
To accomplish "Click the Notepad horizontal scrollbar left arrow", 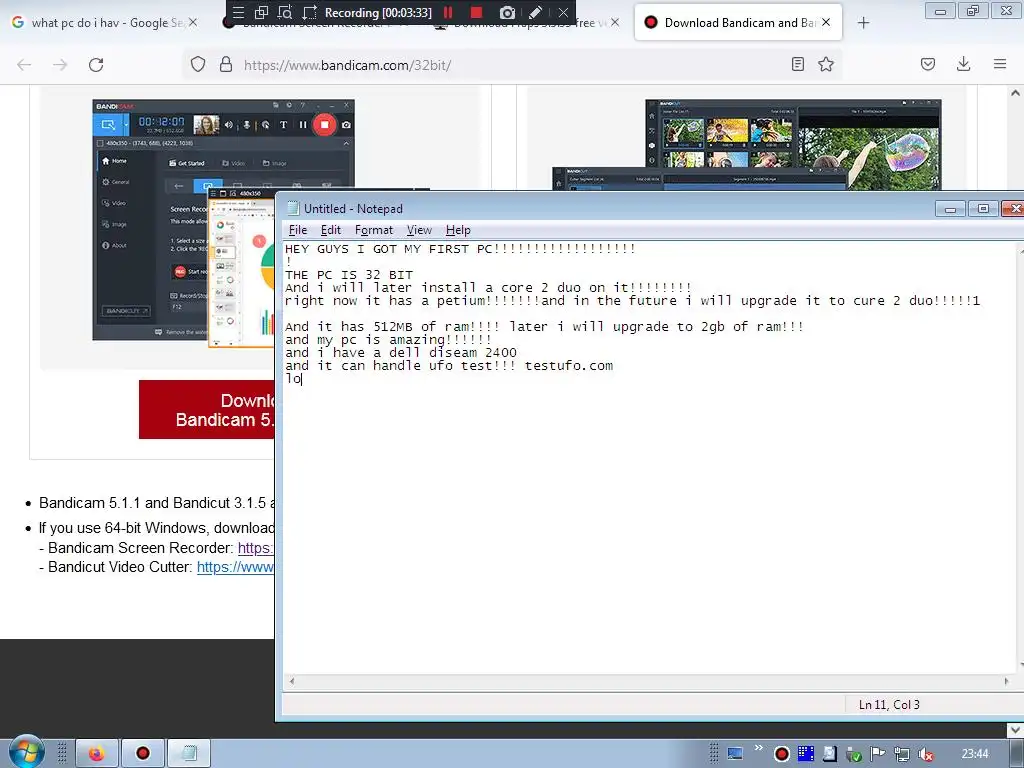I will pyautogui.click(x=291, y=681).
